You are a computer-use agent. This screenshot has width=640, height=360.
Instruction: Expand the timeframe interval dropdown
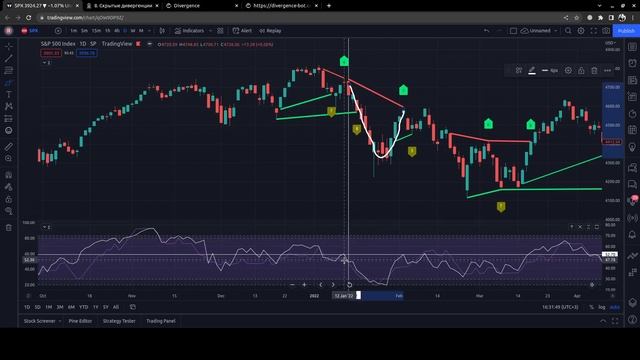(x=149, y=31)
